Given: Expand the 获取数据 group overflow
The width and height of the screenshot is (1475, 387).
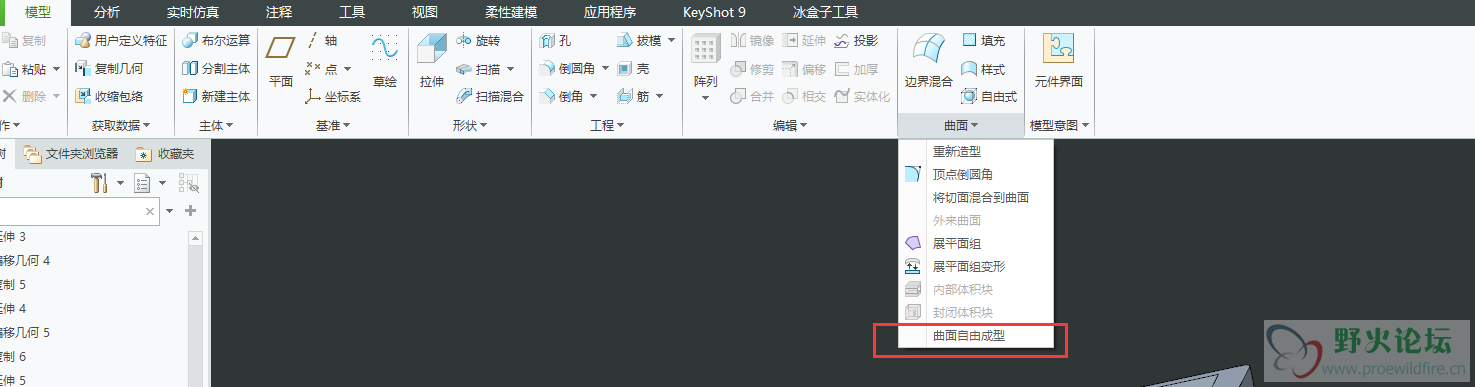Looking at the screenshot, I should point(120,126).
